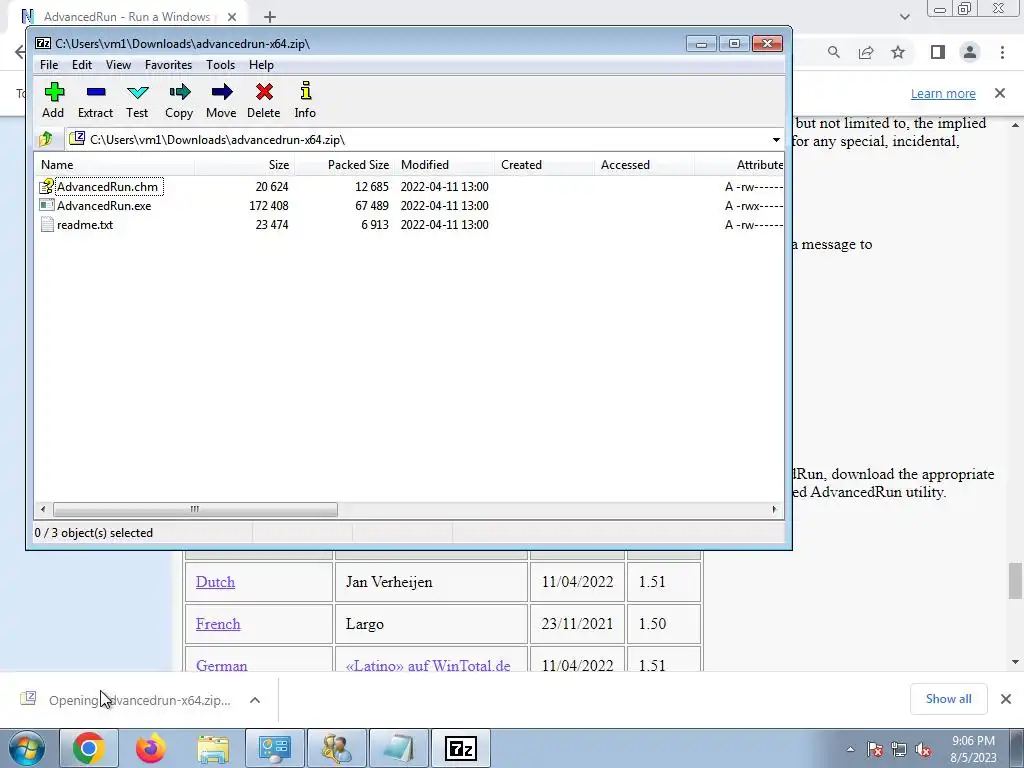Click the scroll left arrow in 7-Zip
The image size is (1024, 768).
point(43,509)
